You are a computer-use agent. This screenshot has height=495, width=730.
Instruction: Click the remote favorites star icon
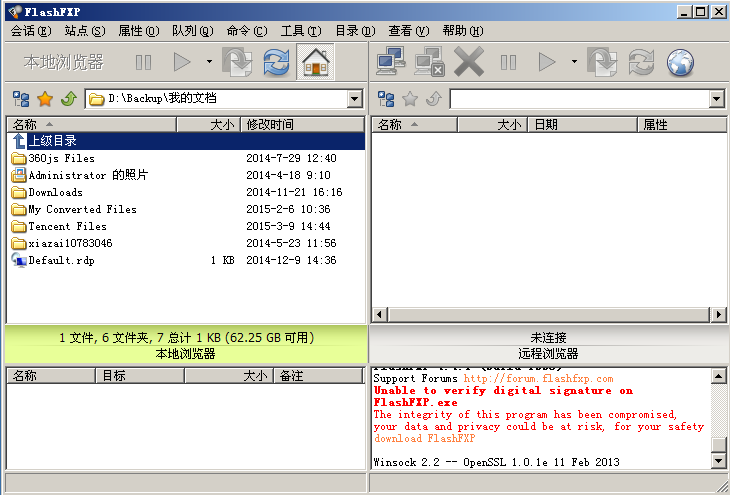pyautogui.click(x=410, y=99)
